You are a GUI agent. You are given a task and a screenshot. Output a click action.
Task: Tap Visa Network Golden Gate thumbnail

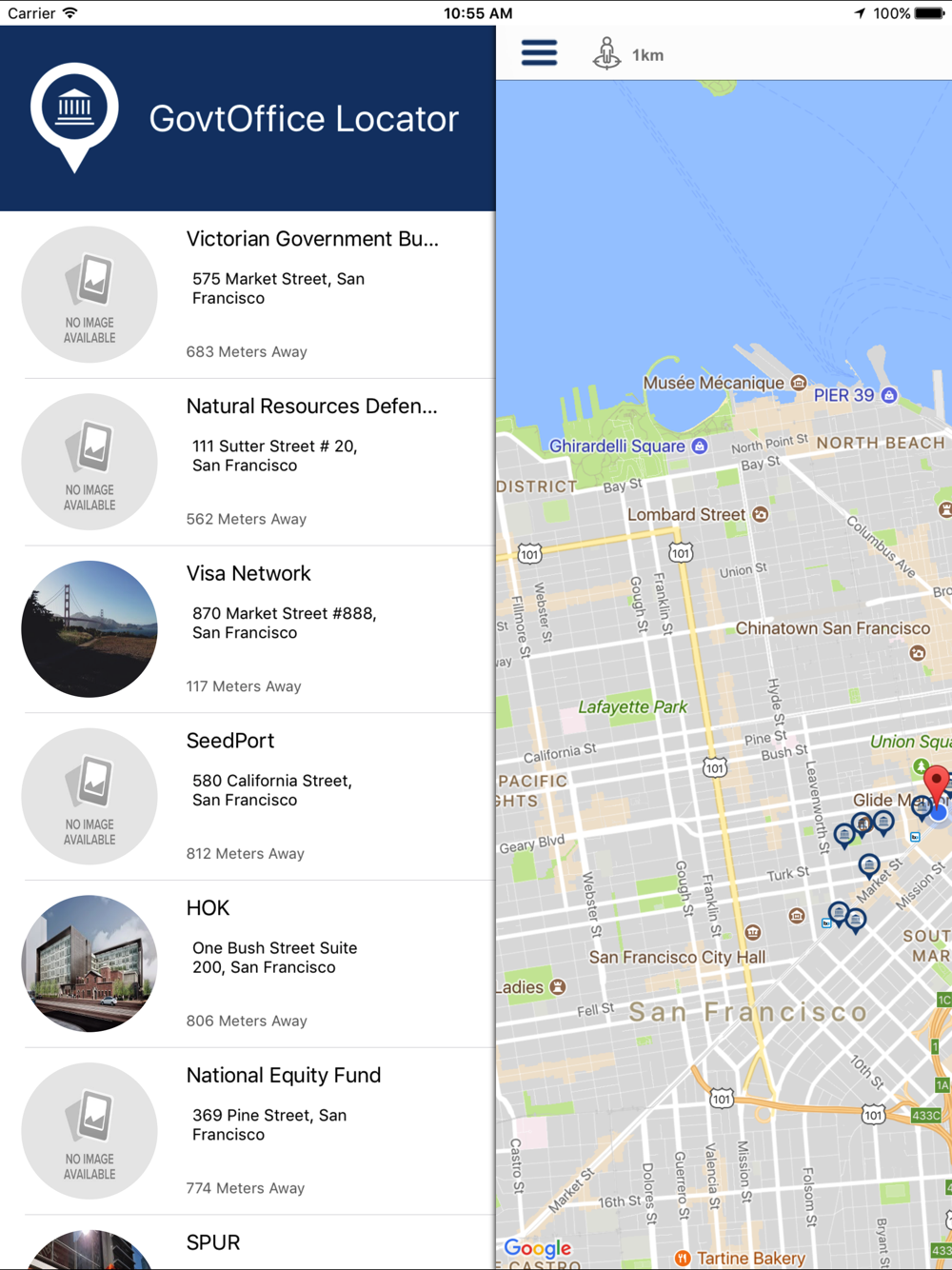pyautogui.click(x=89, y=629)
